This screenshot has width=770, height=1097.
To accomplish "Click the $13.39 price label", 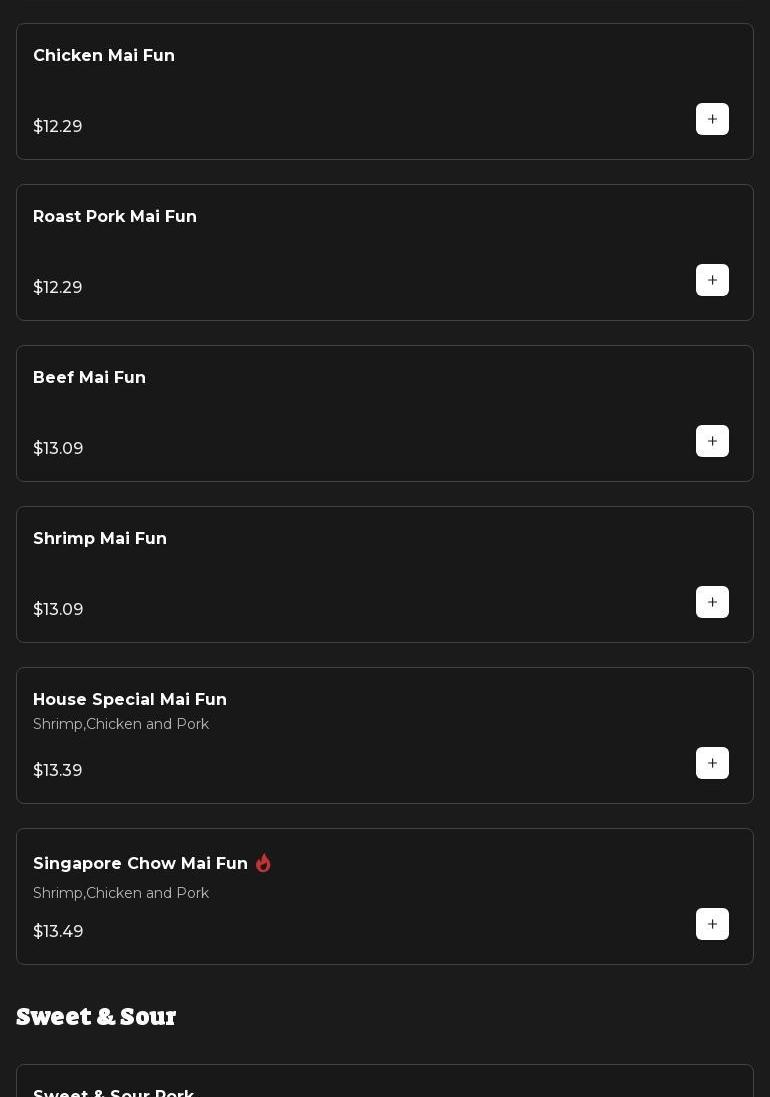I will 58,771.
